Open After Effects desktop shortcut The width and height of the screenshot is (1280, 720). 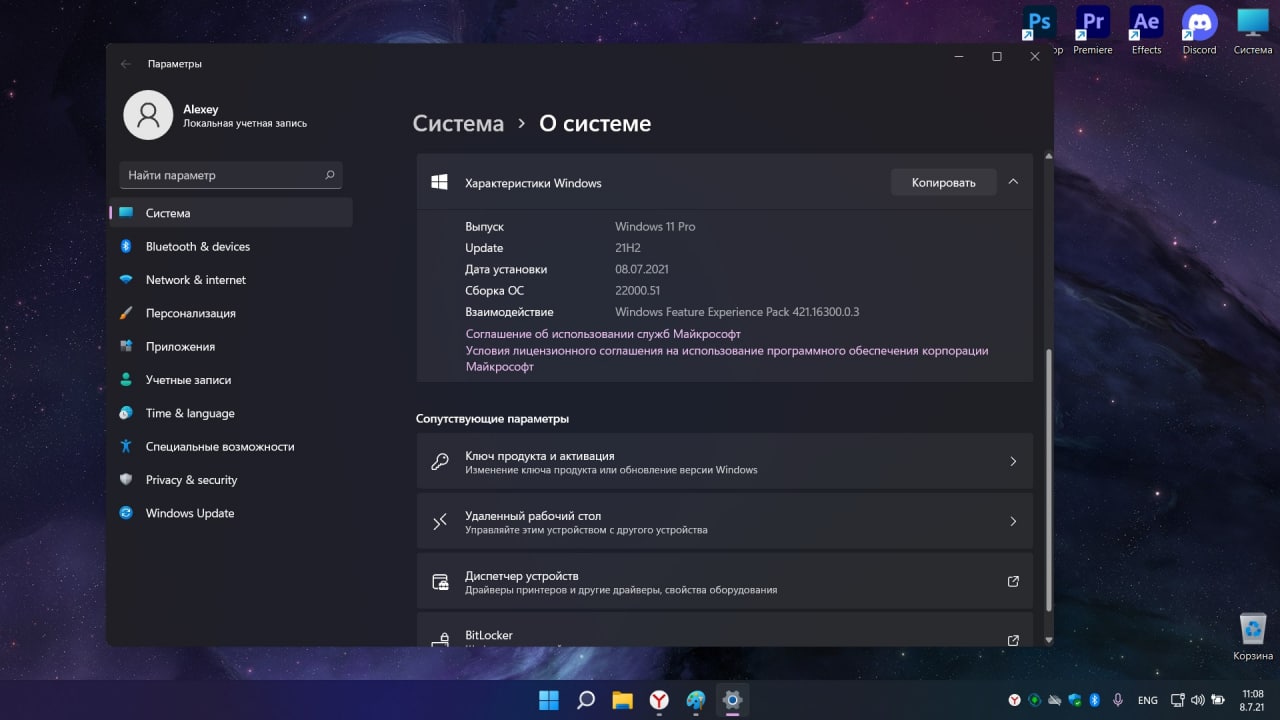pos(1146,30)
